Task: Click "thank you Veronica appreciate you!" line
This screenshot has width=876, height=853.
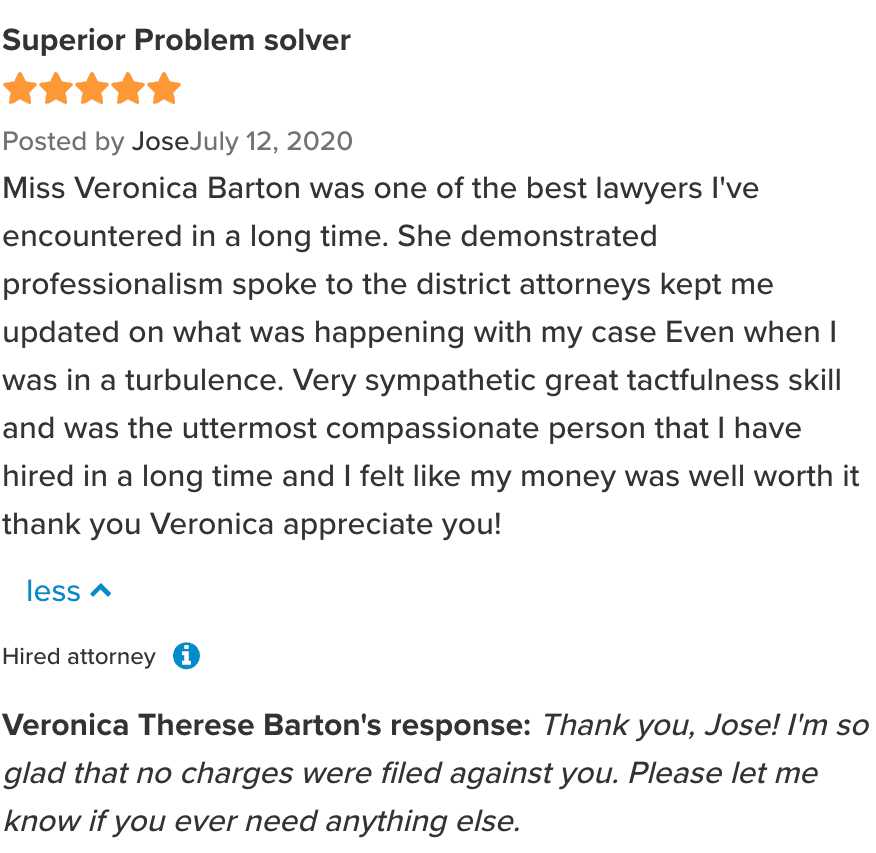Action: [252, 524]
